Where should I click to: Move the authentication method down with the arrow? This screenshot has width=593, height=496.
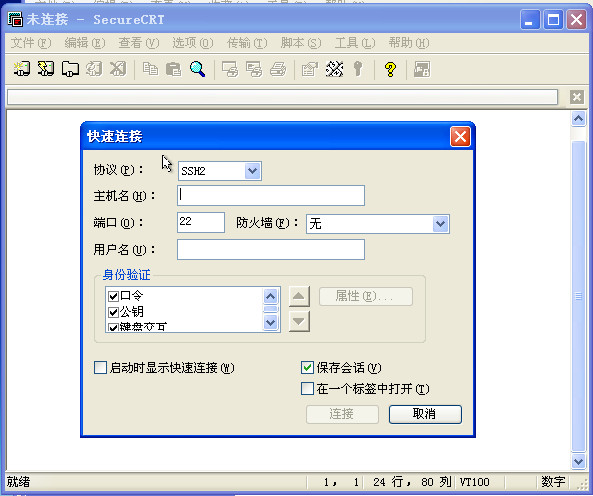[x=299, y=321]
